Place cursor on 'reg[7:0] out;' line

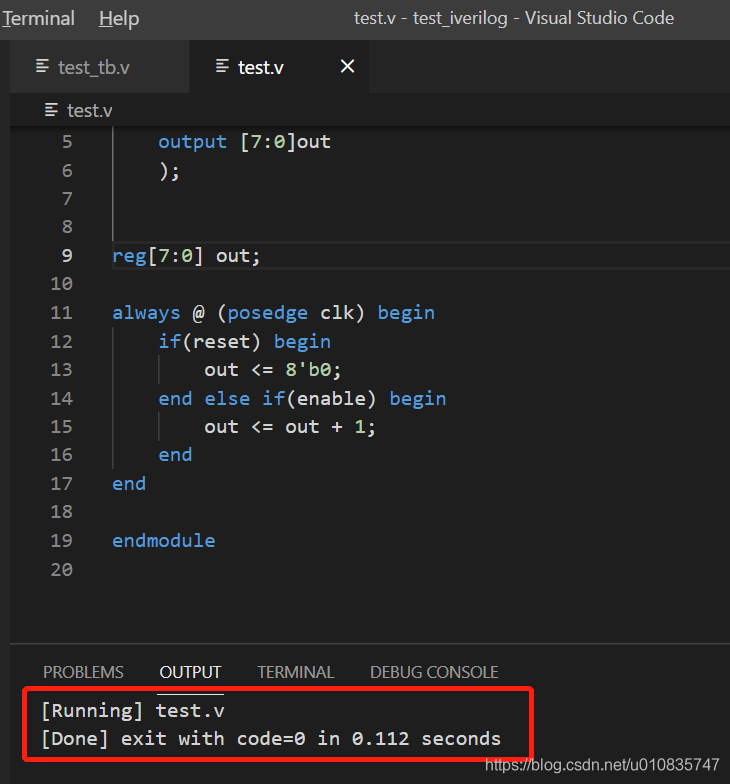click(x=186, y=256)
